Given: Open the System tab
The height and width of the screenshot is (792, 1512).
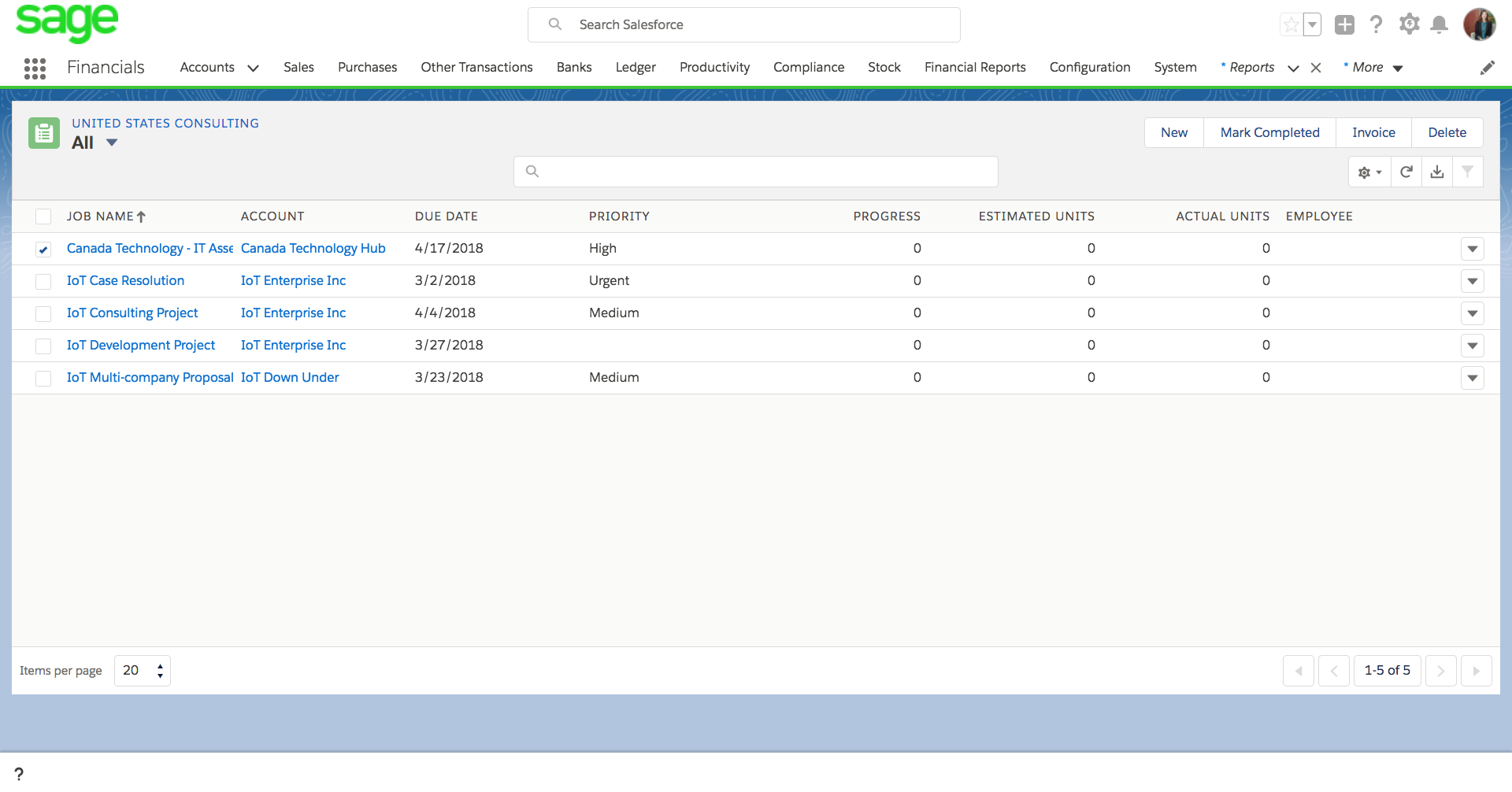Looking at the screenshot, I should tap(1175, 68).
